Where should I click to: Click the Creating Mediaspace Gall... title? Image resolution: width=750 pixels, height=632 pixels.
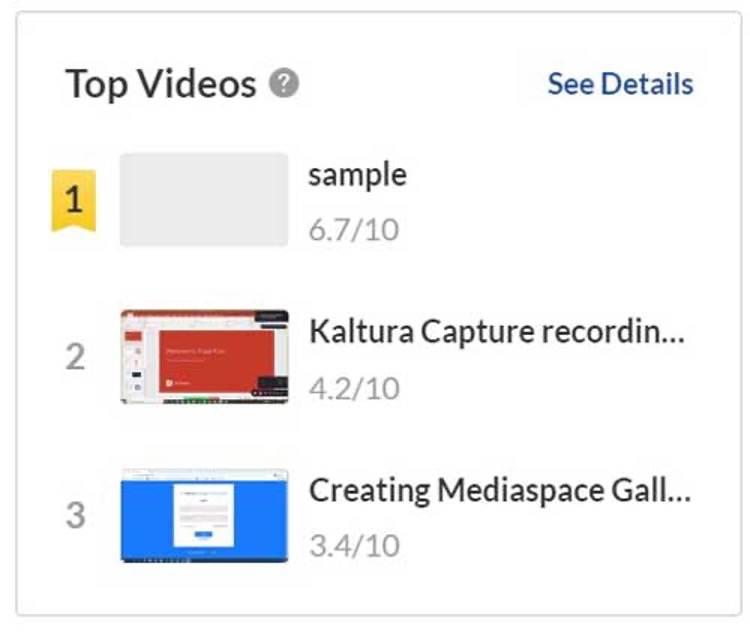tap(500, 491)
